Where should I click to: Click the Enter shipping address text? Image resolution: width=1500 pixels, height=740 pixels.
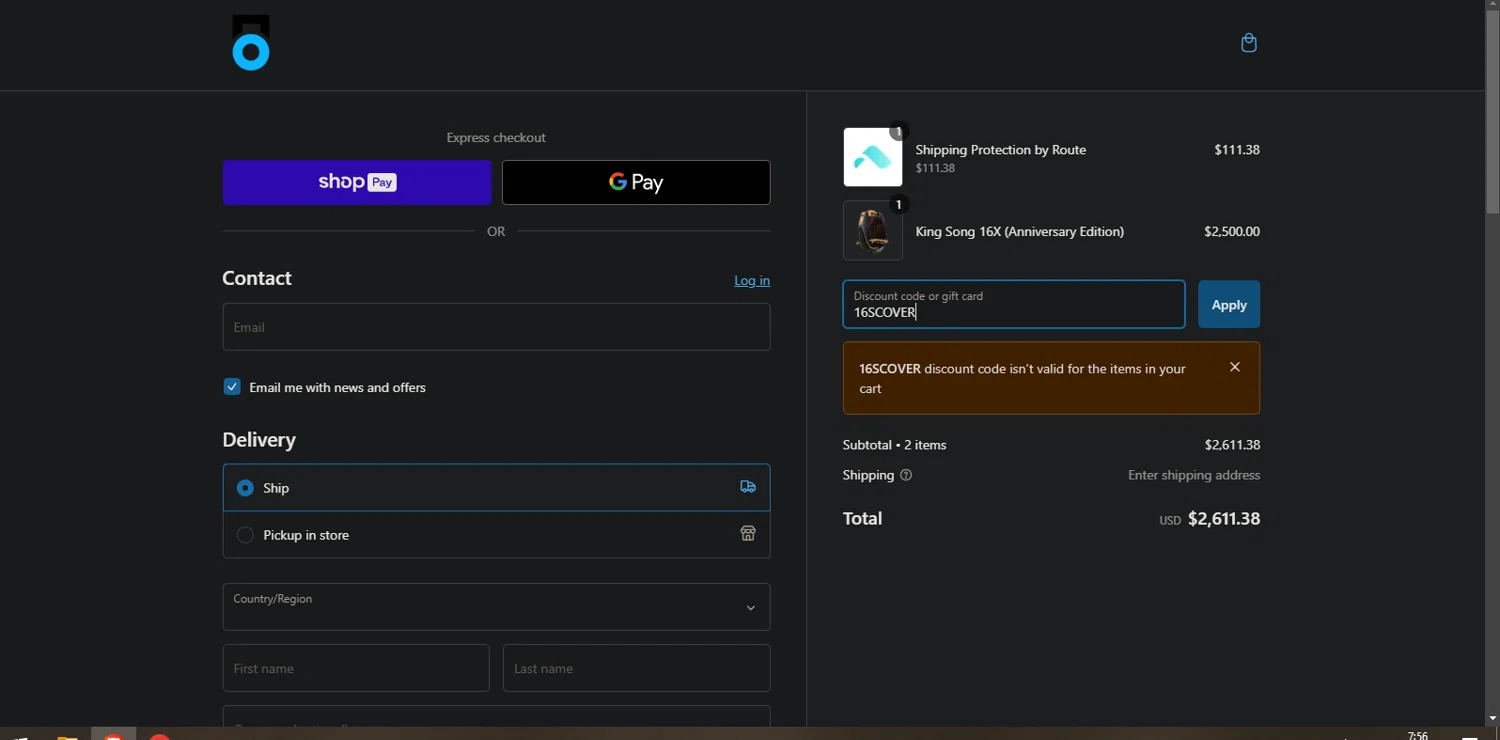tap(1194, 475)
